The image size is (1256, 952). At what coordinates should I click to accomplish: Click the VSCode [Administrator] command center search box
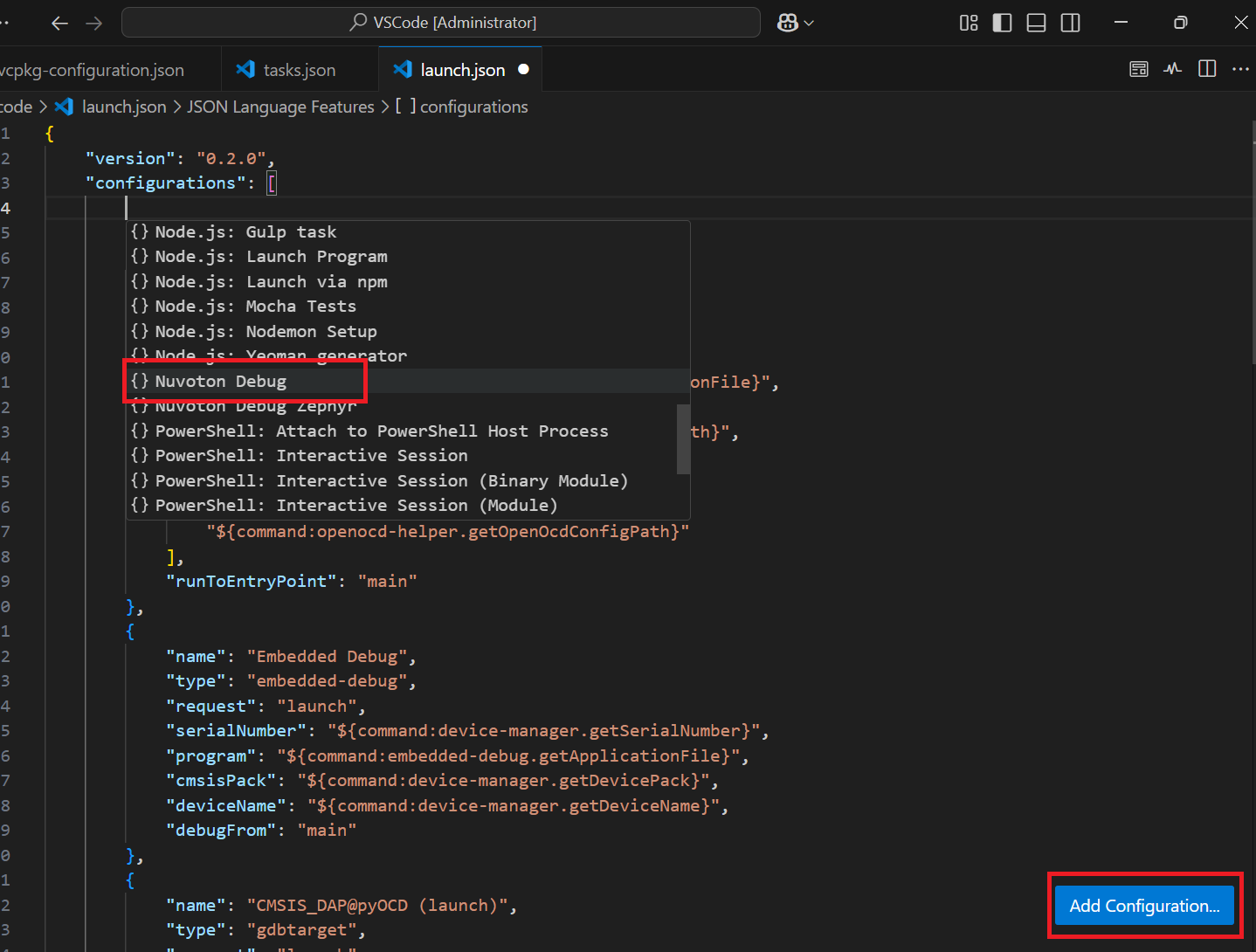441,23
